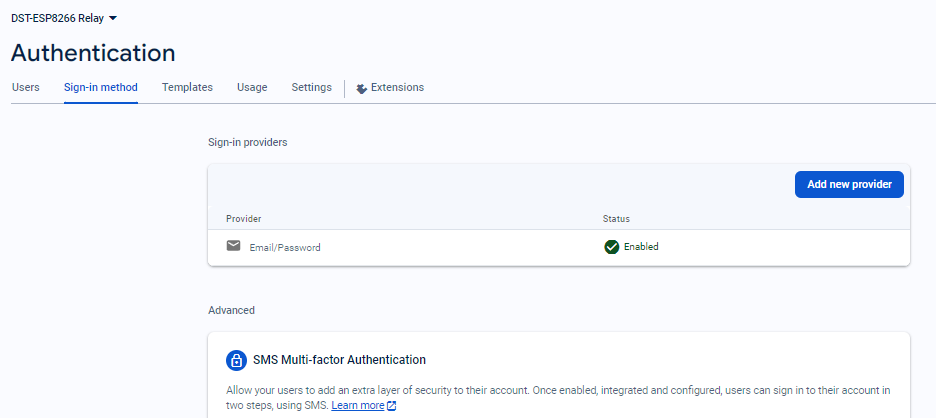Click the Extensions puzzle-piece icon
936x418 pixels.
[x=361, y=88]
